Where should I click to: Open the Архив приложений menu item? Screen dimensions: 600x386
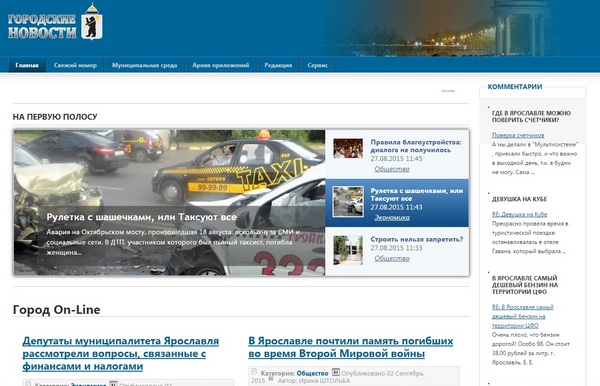[x=221, y=65]
